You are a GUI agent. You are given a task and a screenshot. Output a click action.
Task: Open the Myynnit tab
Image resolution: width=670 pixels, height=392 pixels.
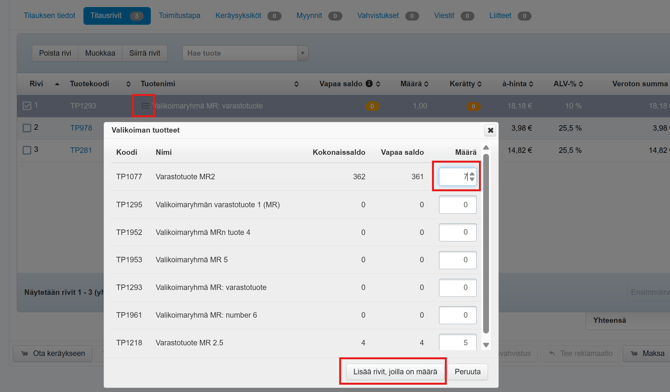coord(319,15)
